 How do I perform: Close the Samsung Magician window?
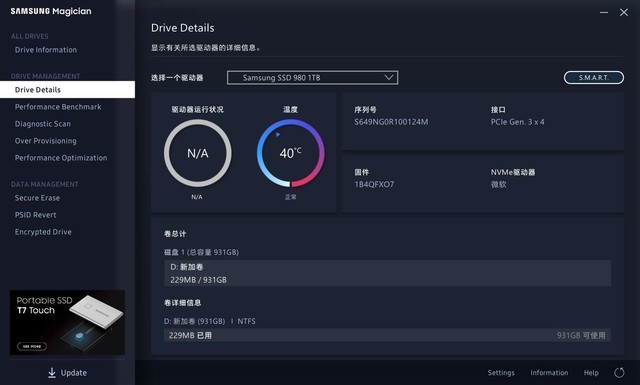[624, 13]
